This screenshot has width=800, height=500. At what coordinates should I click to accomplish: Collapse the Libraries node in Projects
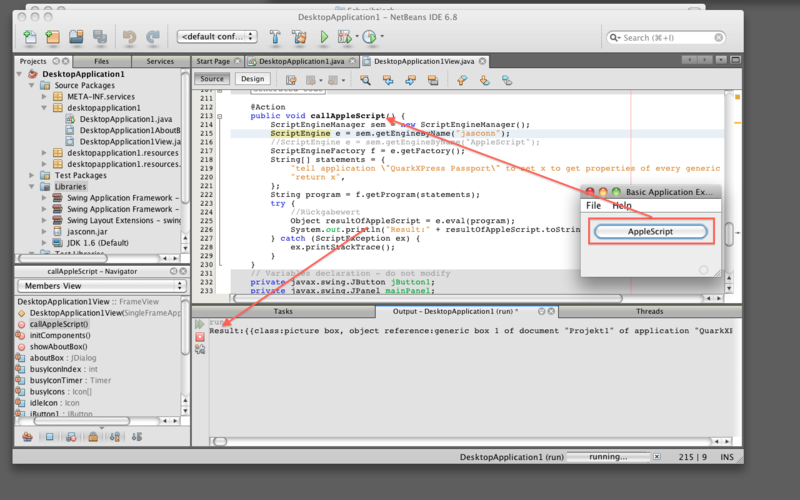pos(31,186)
